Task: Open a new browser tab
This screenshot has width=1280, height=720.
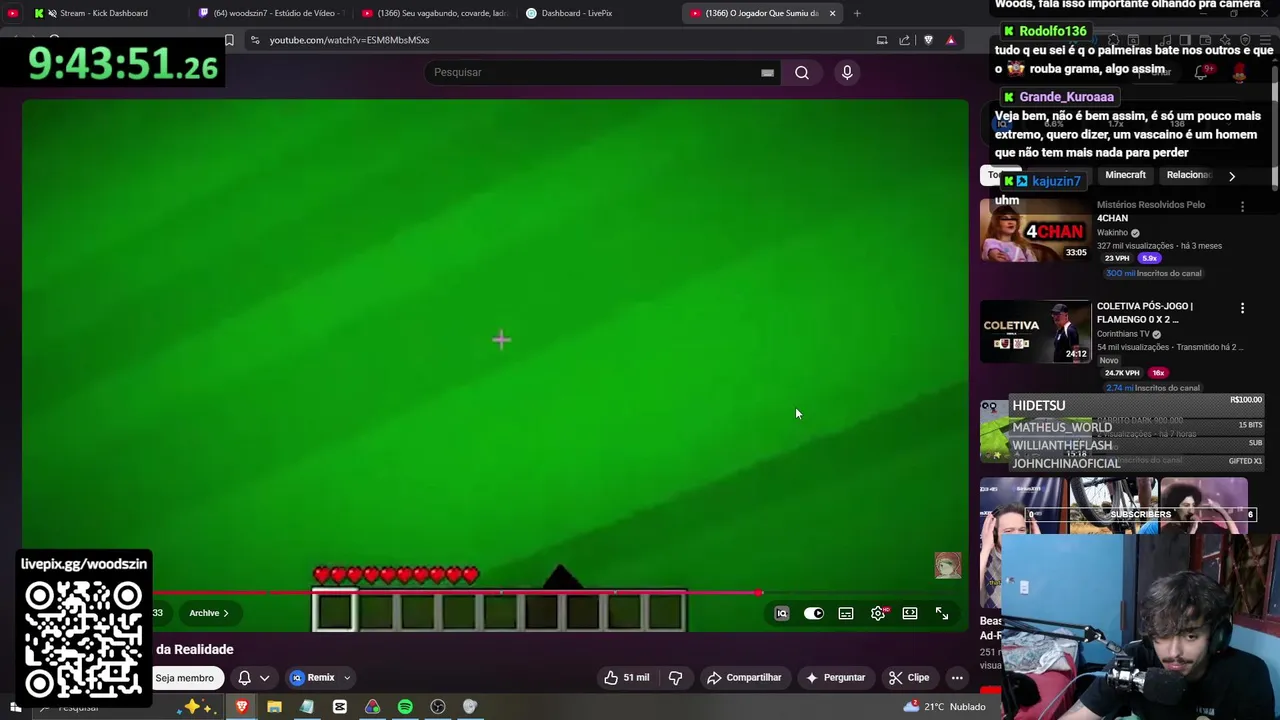Action: click(x=857, y=13)
